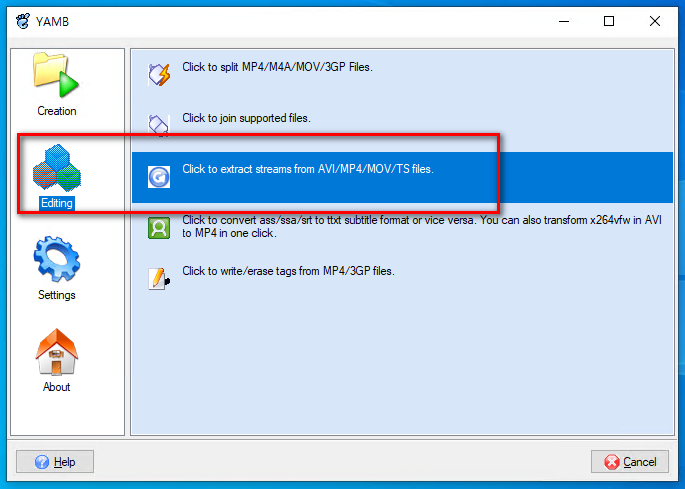Maximize the YAMB window

click(x=609, y=21)
